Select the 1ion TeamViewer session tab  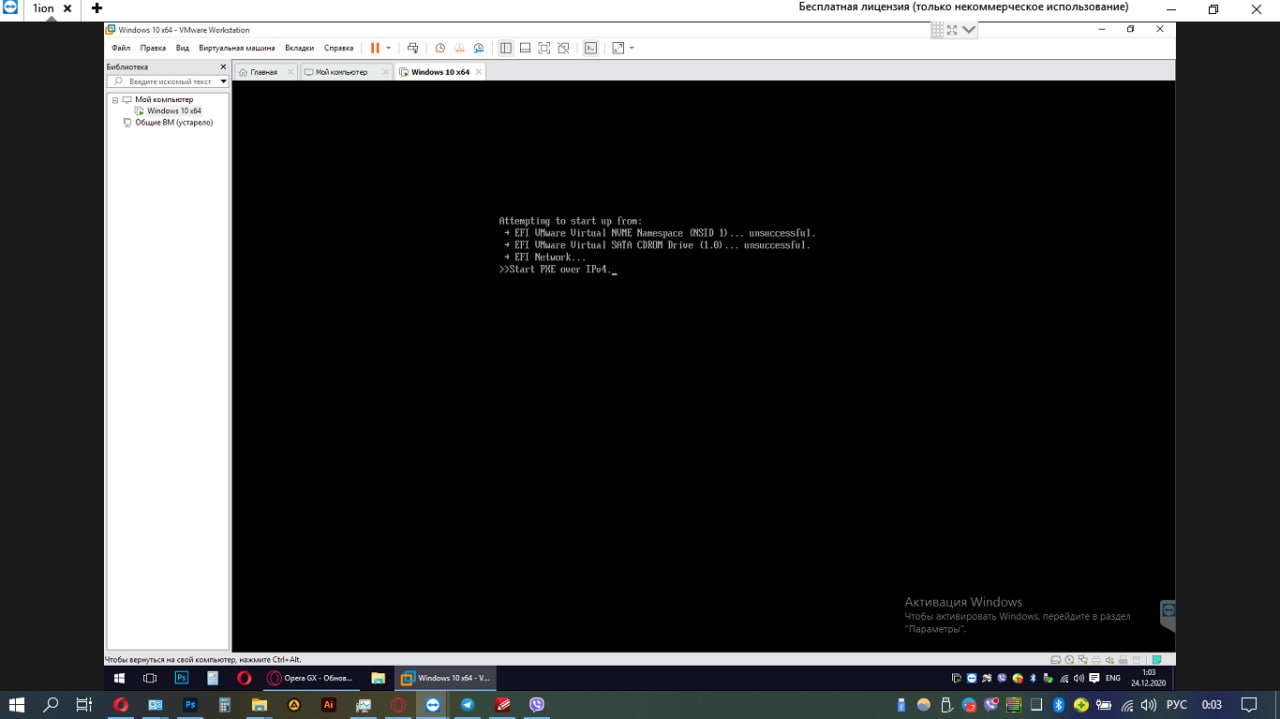click(44, 8)
